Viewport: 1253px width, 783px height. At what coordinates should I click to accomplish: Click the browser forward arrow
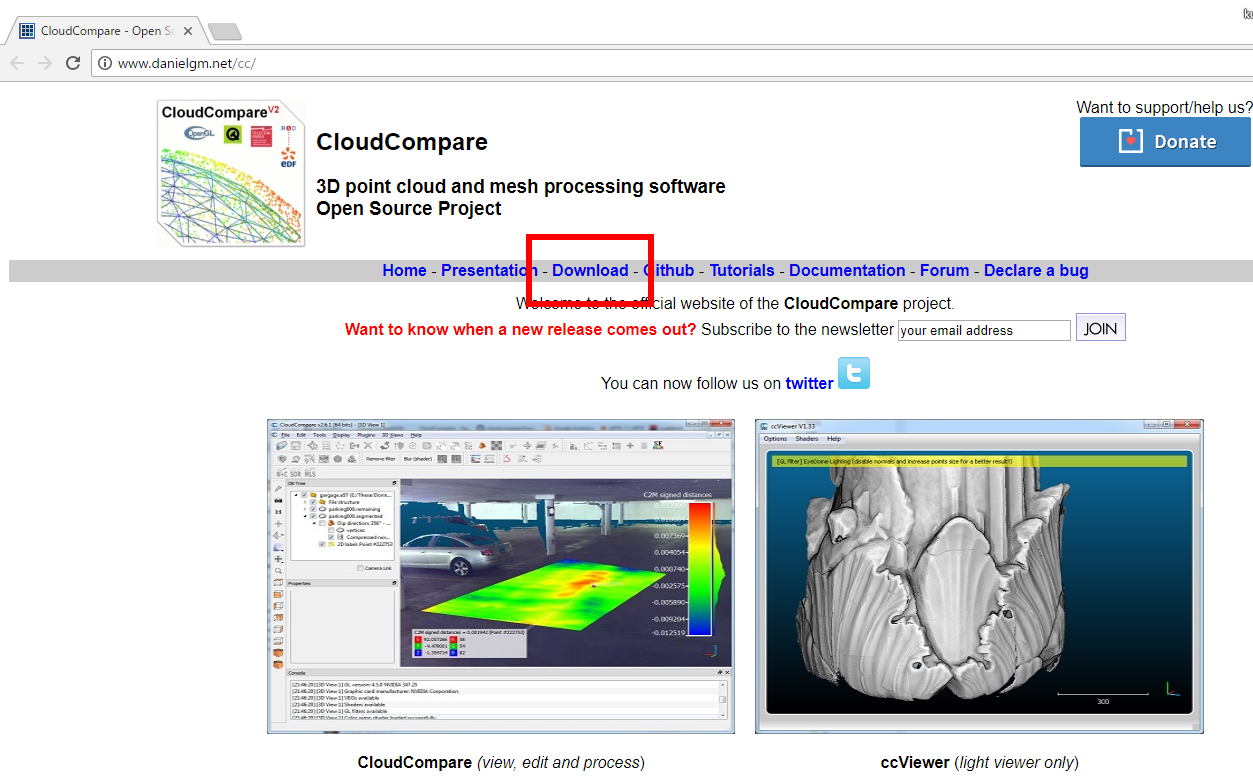(45, 63)
